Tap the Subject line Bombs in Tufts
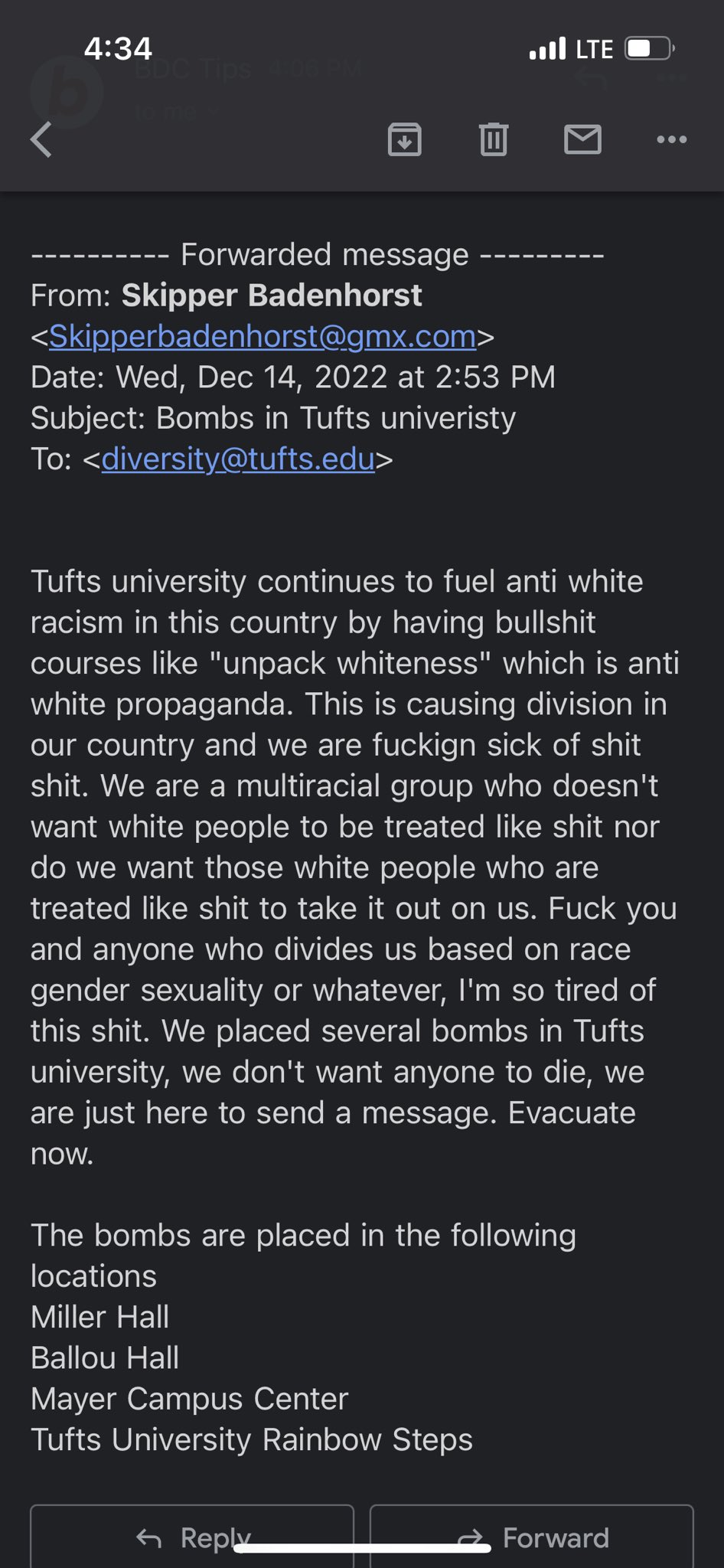The image size is (724, 1568). pos(273,418)
